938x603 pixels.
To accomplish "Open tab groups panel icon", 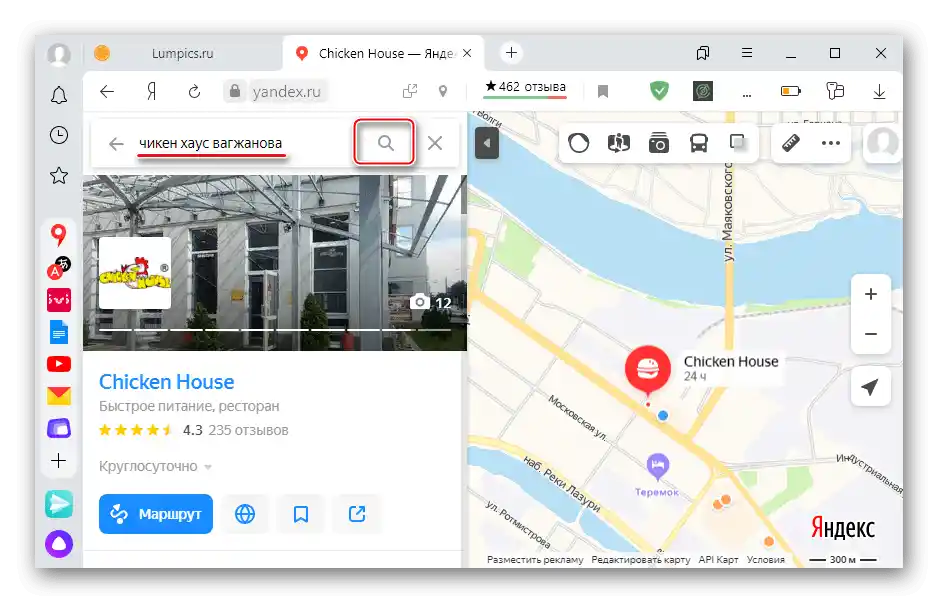I will tap(703, 53).
